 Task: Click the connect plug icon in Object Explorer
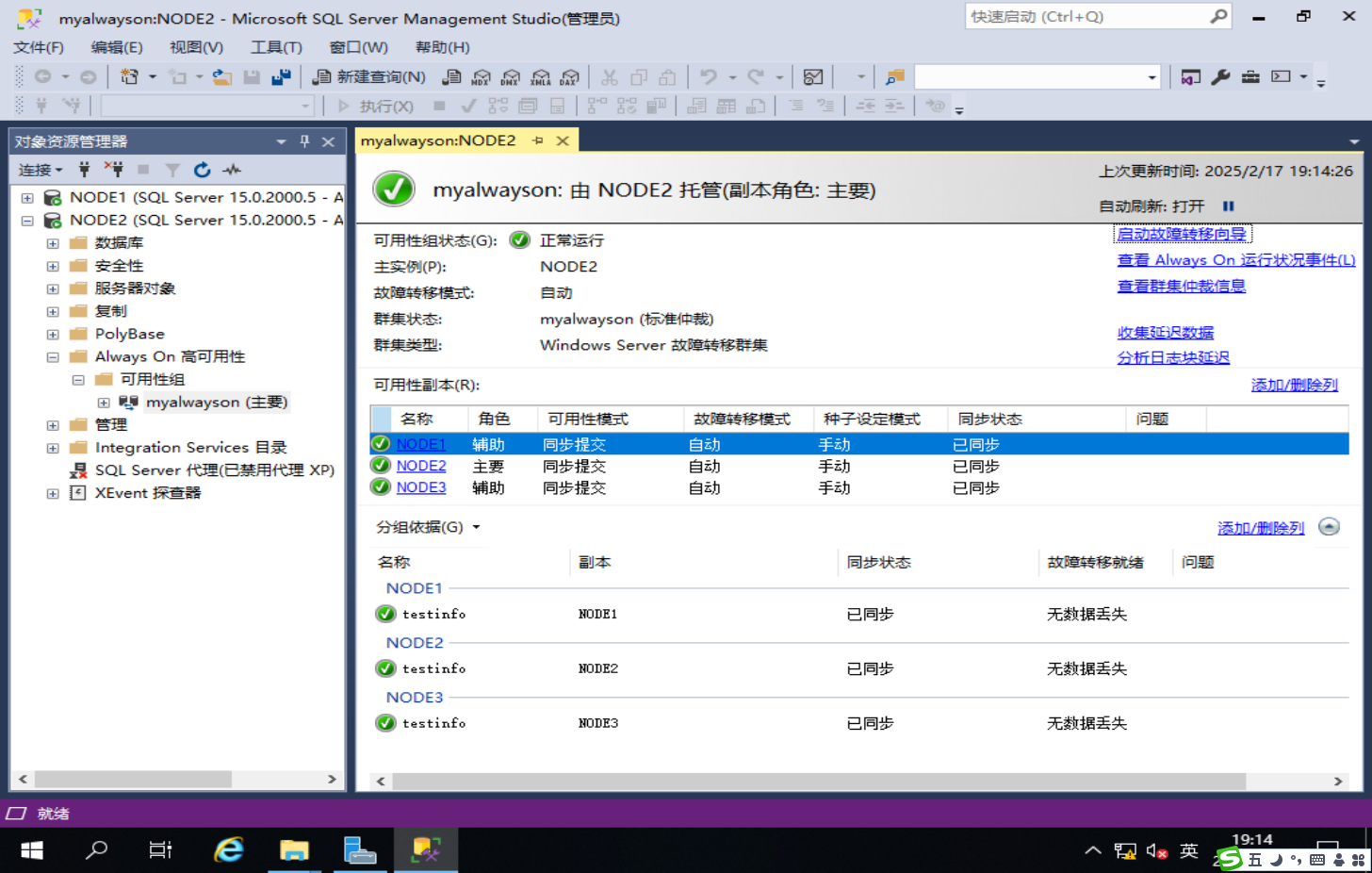84,170
